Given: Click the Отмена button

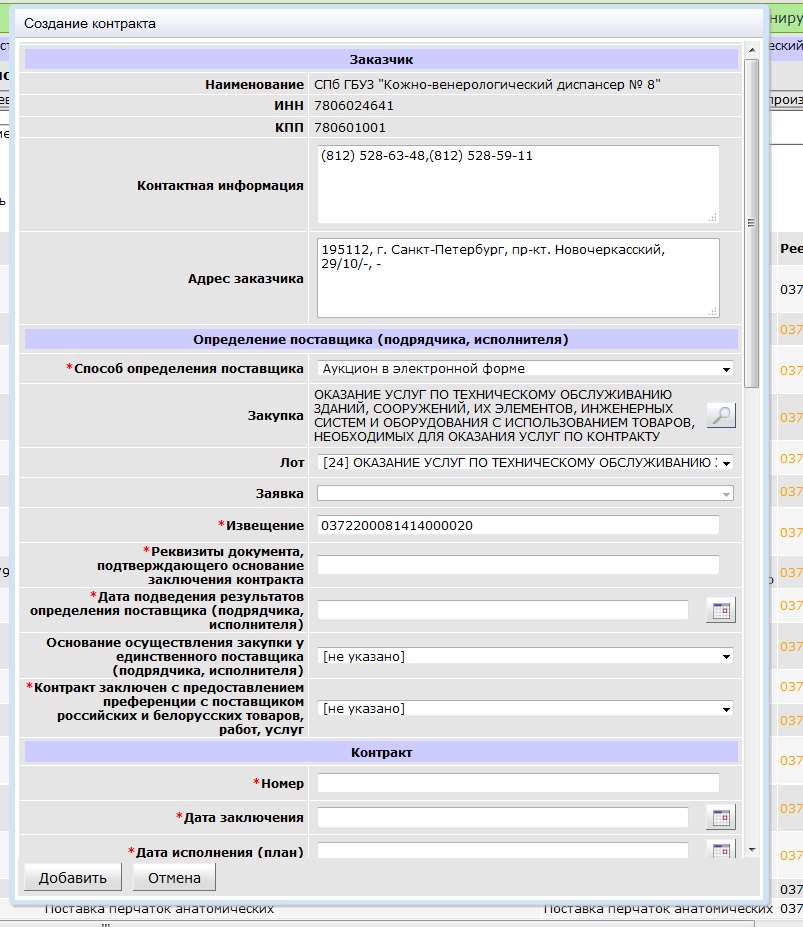Looking at the screenshot, I should 174,878.
